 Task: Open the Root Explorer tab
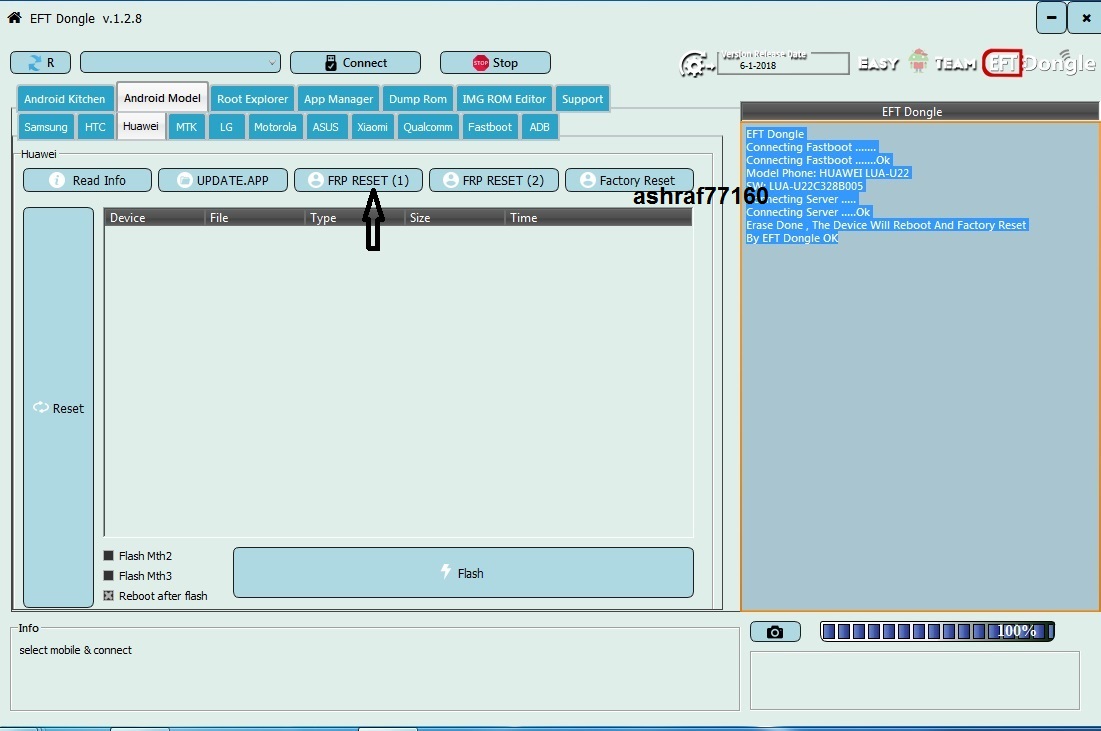tap(252, 99)
